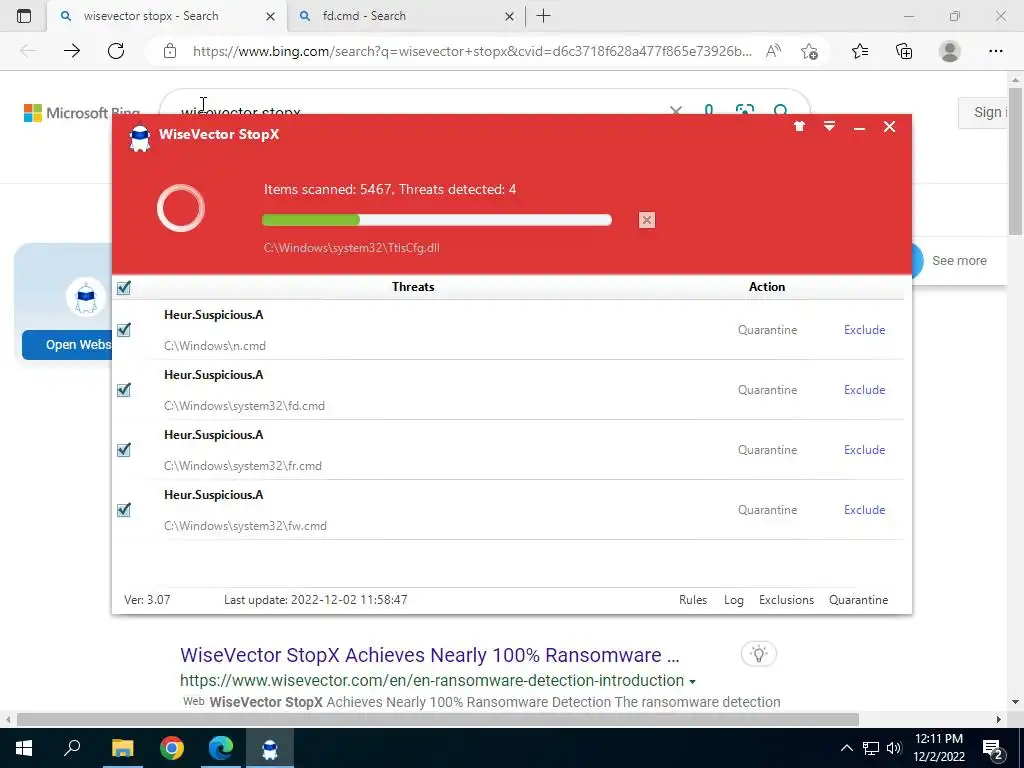
Task: Show hidden system tray icons
Action: click(846, 748)
